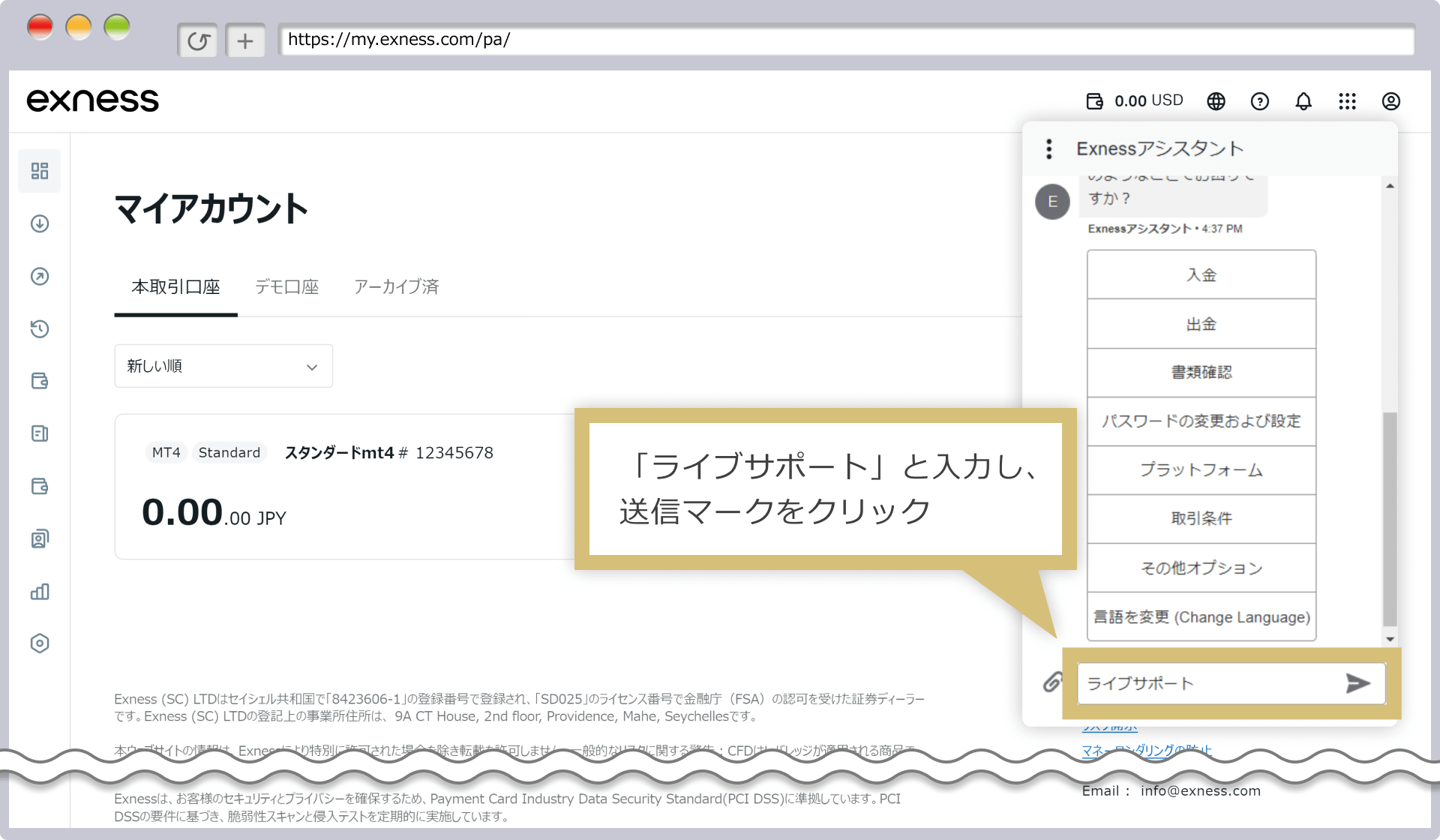The height and width of the screenshot is (840, 1440).
Task: Select the 取引条件 chat option
Action: (x=1201, y=519)
